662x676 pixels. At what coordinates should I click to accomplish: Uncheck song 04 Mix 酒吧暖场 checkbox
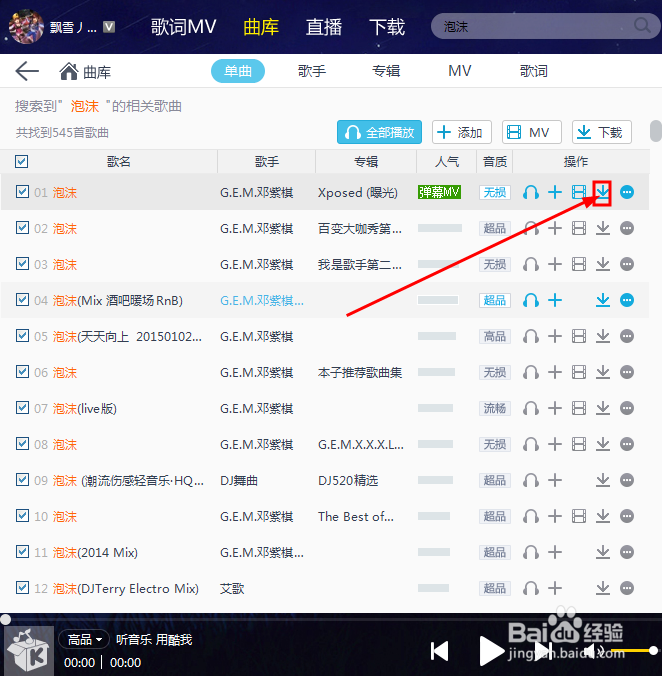click(x=22, y=299)
